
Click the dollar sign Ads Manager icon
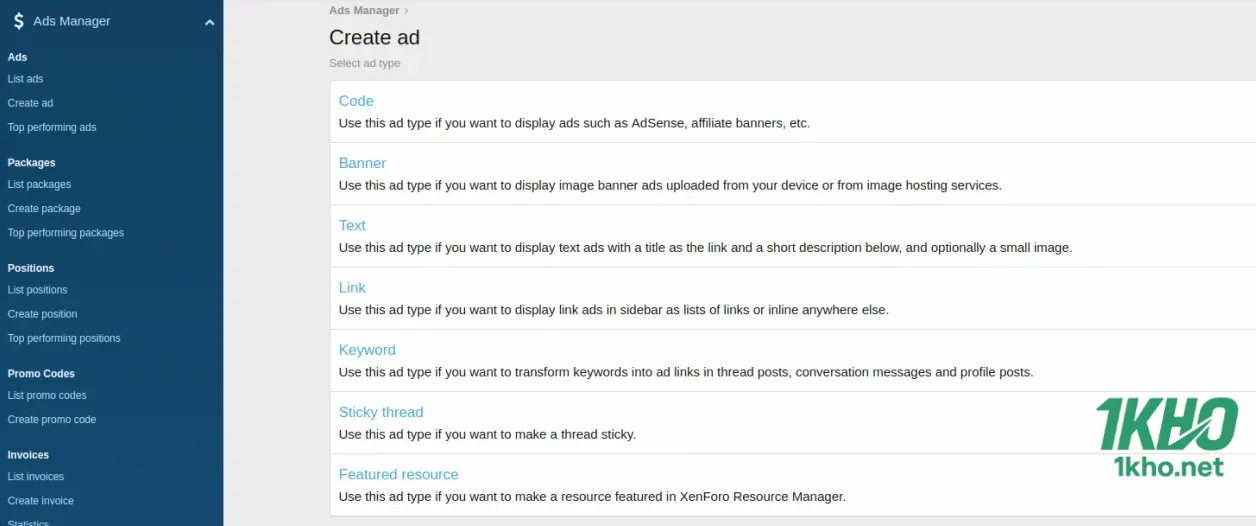coord(18,21)
